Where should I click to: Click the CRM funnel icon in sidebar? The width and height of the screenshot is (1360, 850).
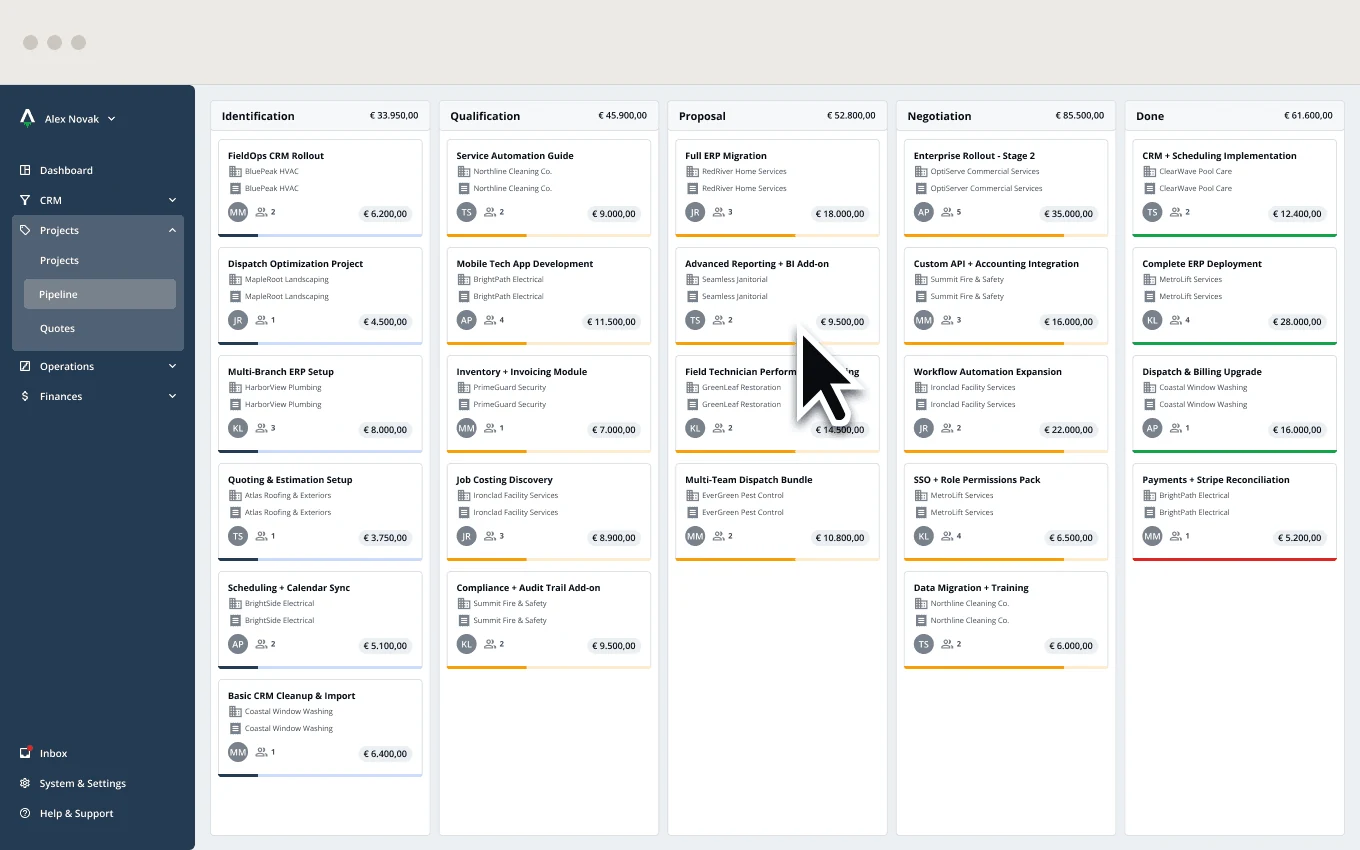(26, 200)
